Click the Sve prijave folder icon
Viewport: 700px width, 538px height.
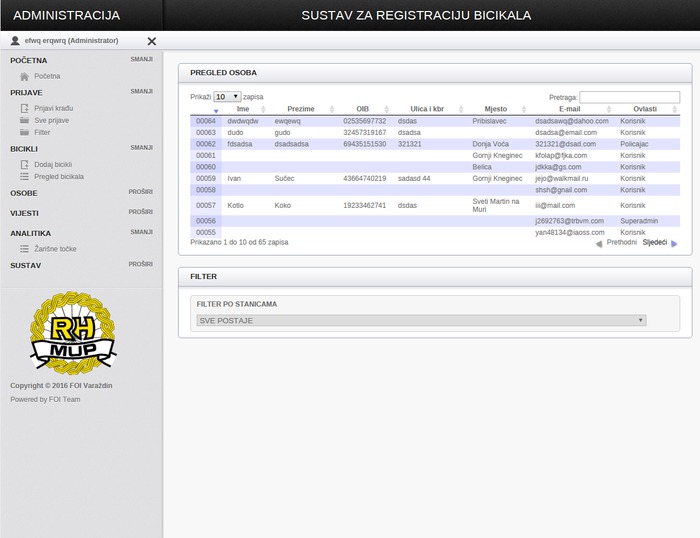pyautogui.click(x=24, y=120)
